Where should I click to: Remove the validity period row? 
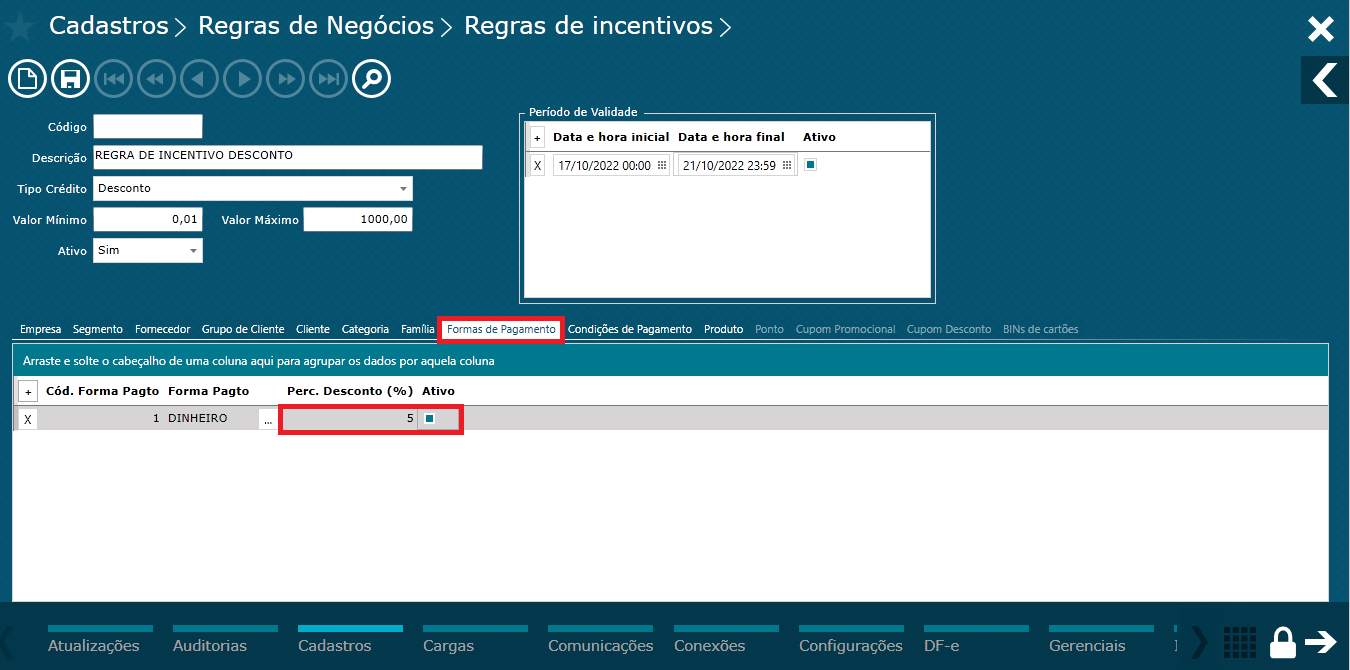[537, 166]
